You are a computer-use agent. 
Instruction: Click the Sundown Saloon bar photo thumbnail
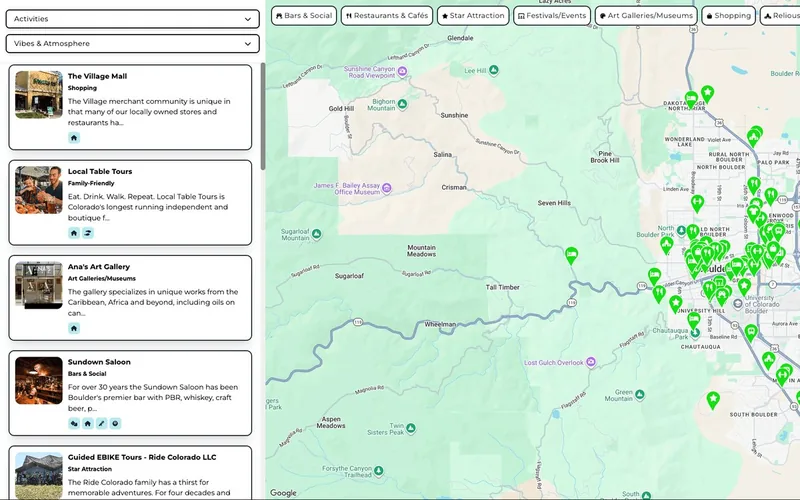point(39,380)
